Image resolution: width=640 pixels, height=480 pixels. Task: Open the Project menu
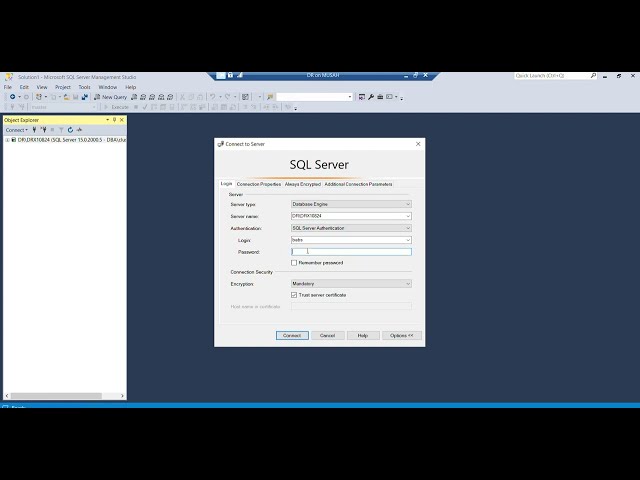tap(63, 87)
